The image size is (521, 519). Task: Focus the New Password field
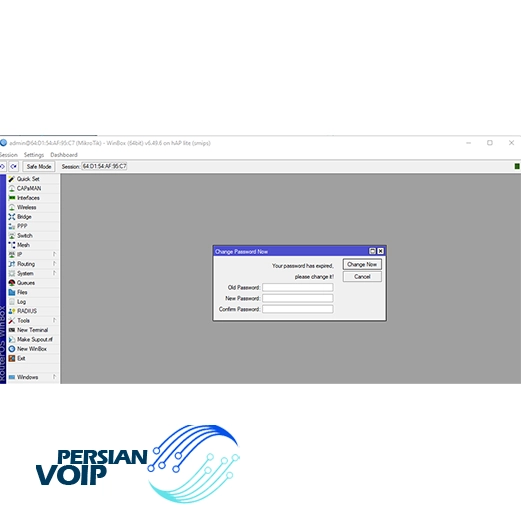point(298,298)
